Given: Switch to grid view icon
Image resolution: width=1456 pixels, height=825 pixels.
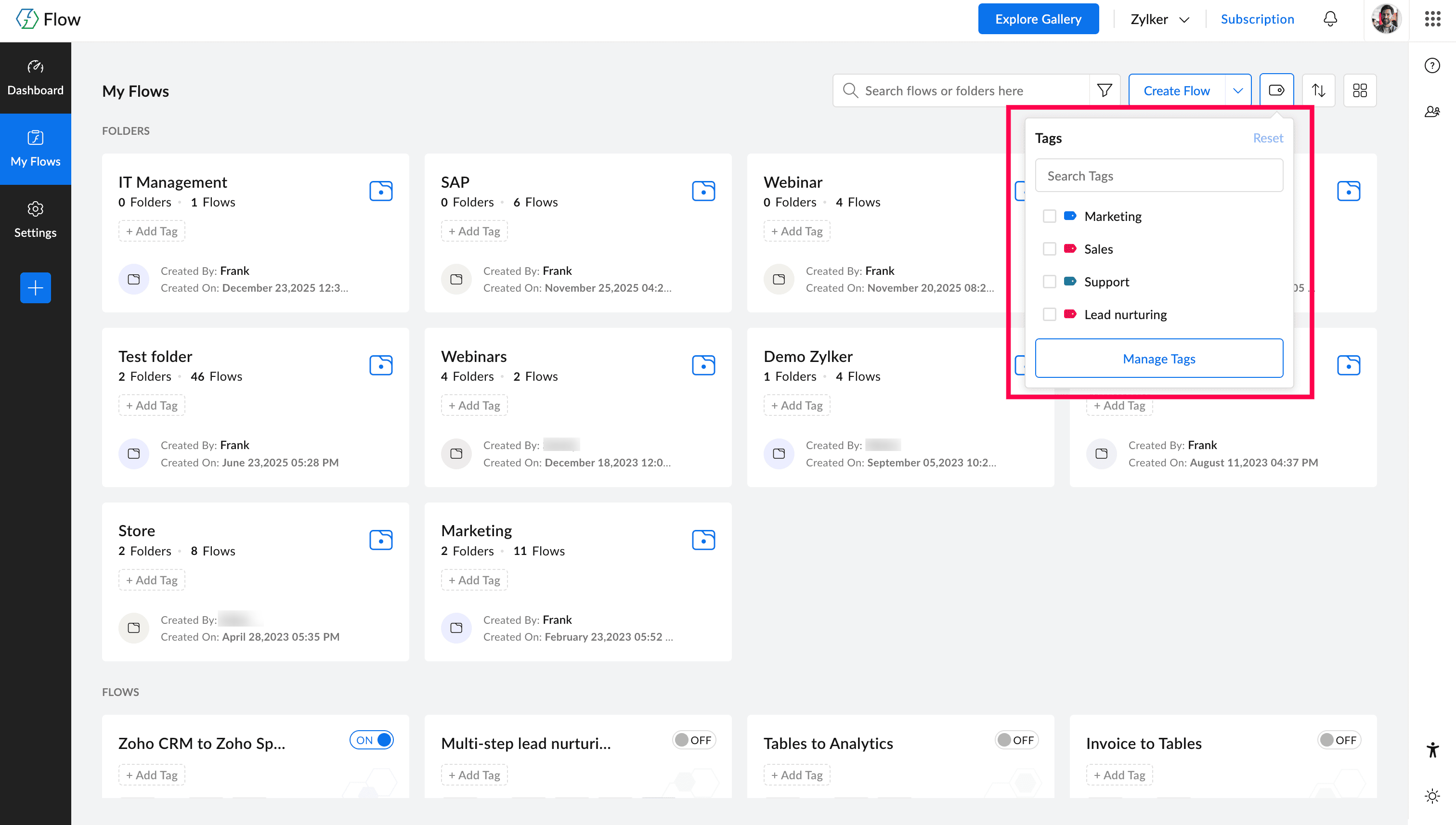Looking at the screenshot, I should (x=1360, y=90).
